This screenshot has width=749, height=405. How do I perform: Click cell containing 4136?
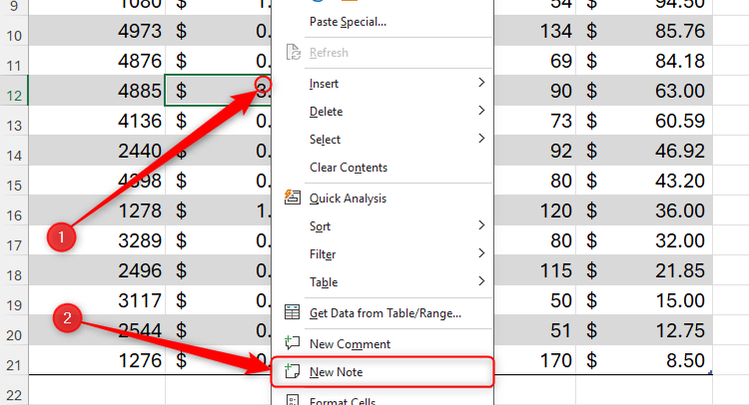point(97,121)
